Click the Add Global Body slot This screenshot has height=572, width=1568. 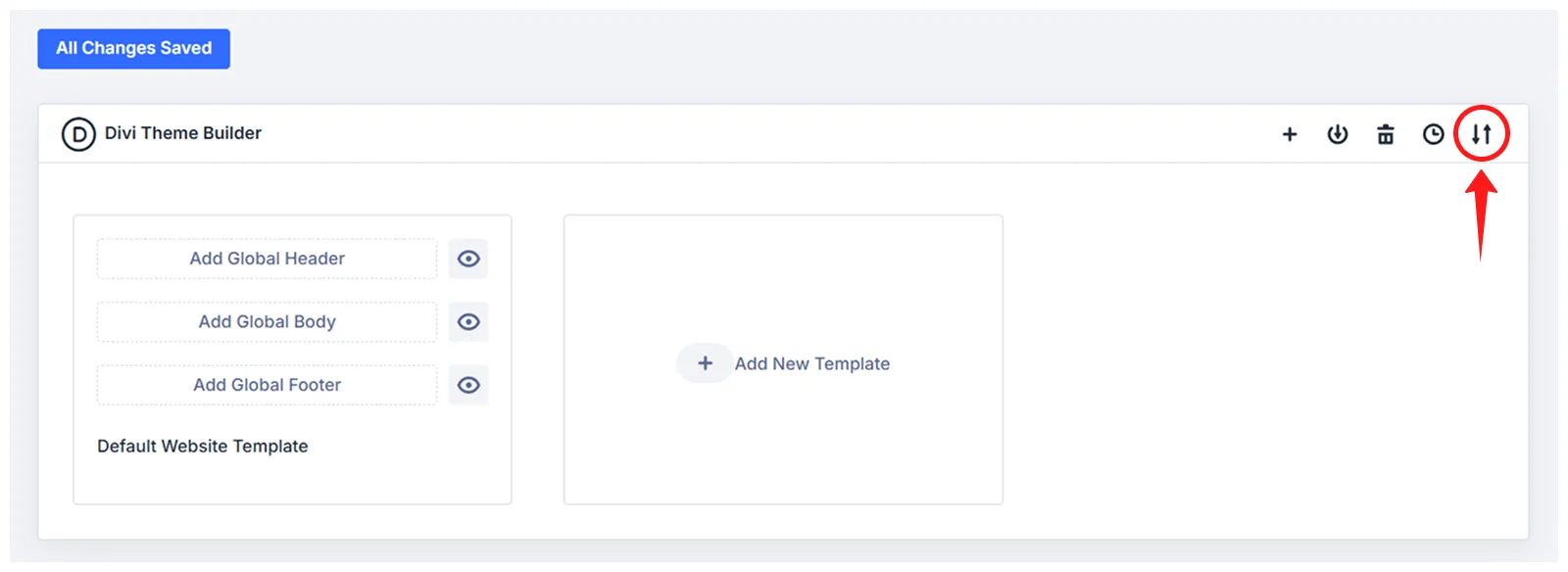(267, 321)
